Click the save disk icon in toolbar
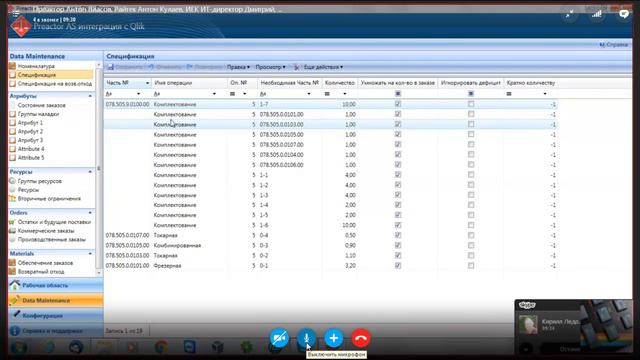The height and width of the screenshot is (360, 640). pos(110,67)
